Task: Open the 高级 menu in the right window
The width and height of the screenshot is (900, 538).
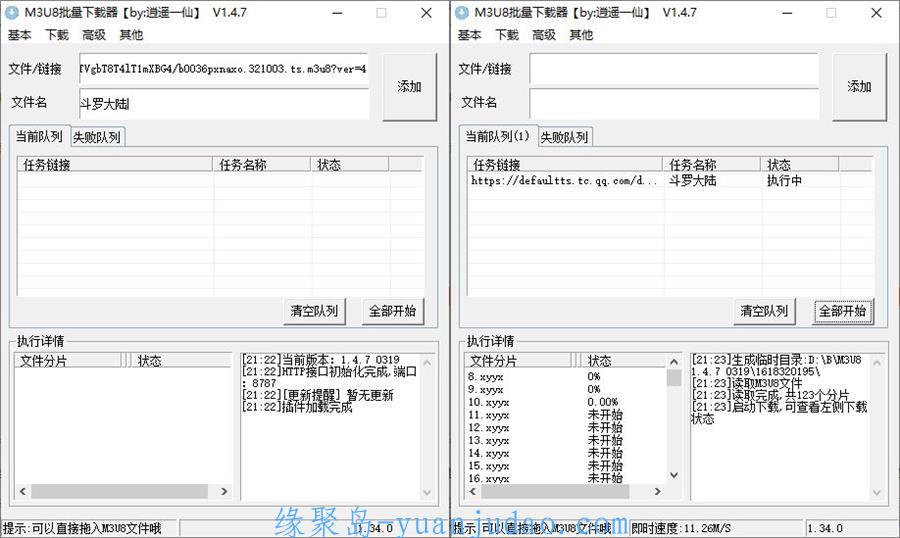Action: [543, 35]
